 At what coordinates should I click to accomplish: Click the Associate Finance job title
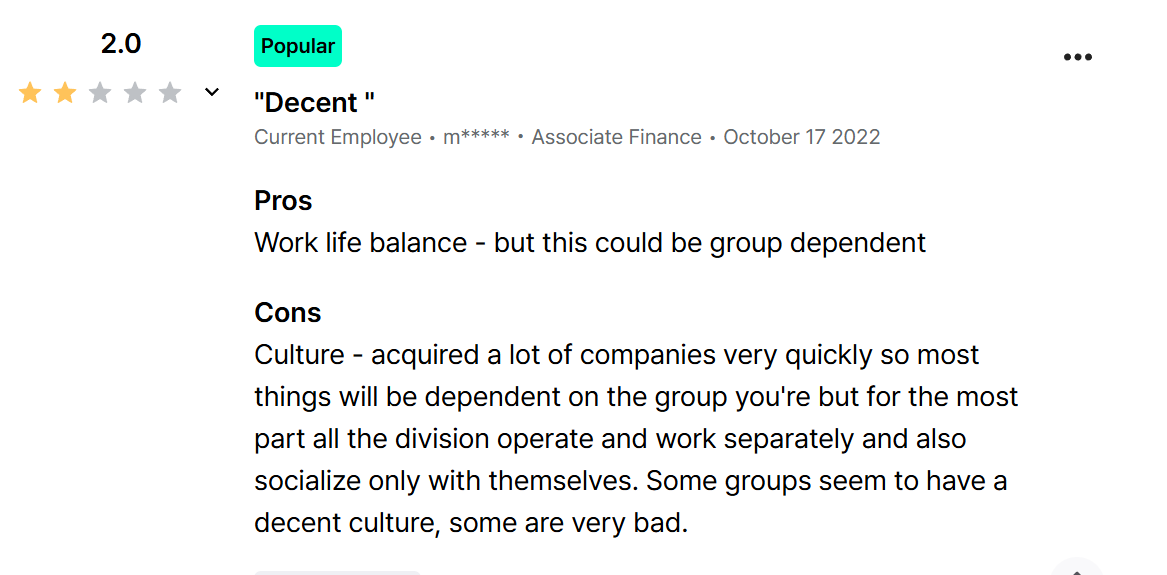616,138
